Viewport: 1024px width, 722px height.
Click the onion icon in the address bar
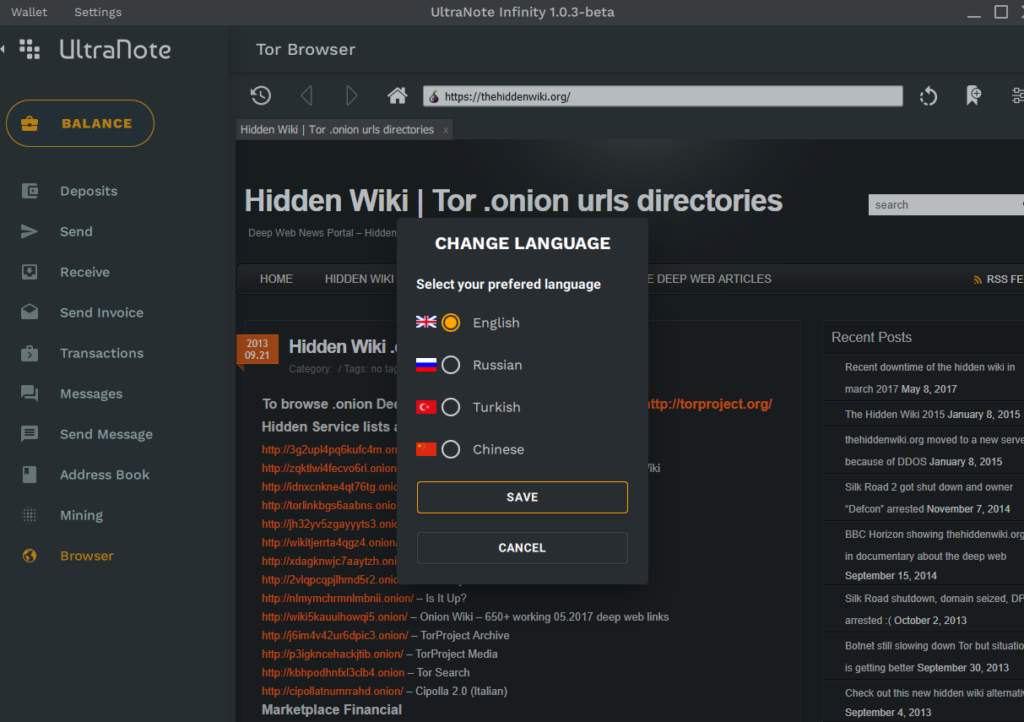click(434, 97)
